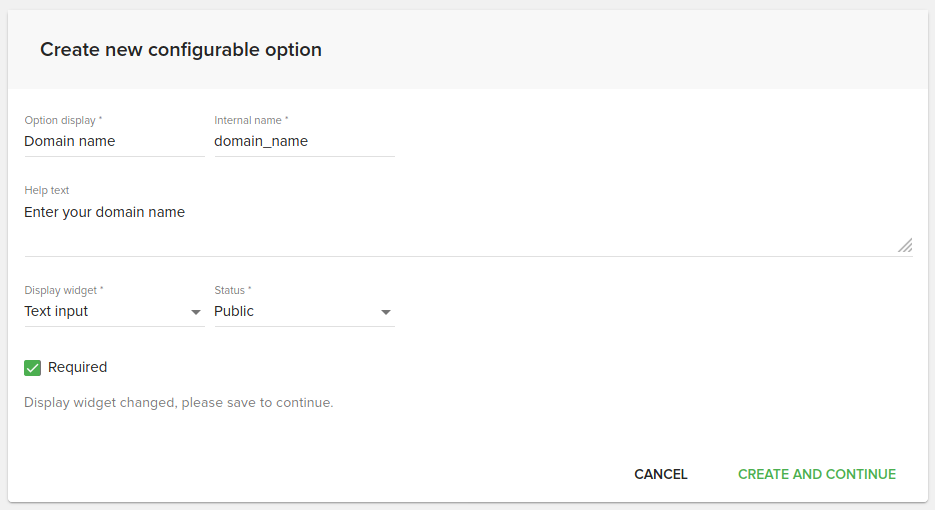Uncheck the Required checkbox

[x=32, y=368]
